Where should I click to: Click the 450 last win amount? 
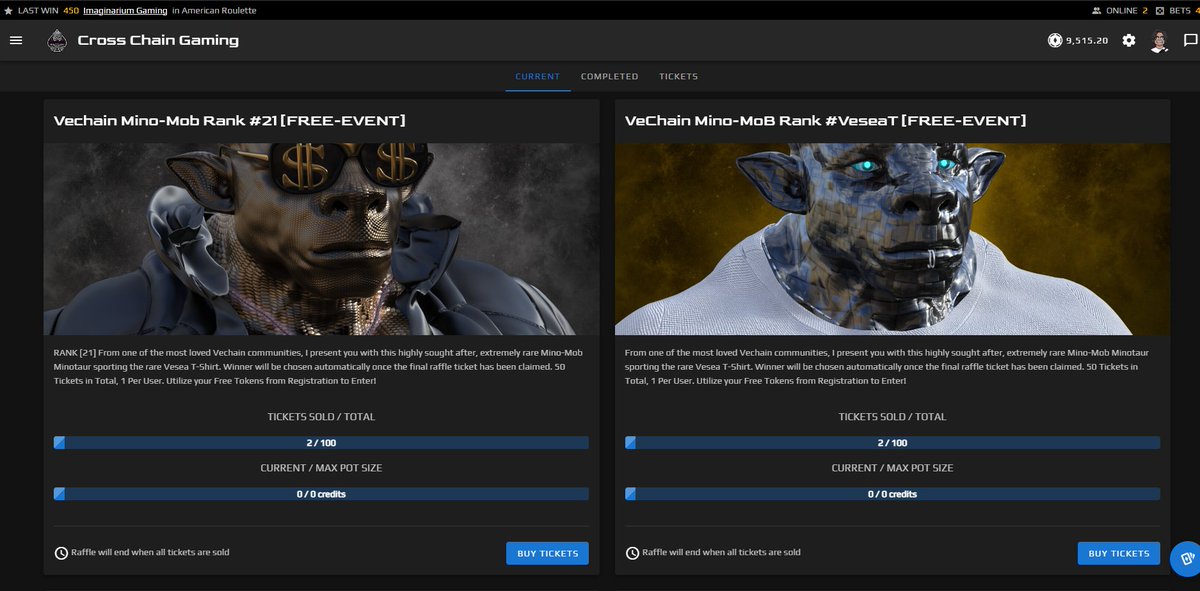click(71, 10)
